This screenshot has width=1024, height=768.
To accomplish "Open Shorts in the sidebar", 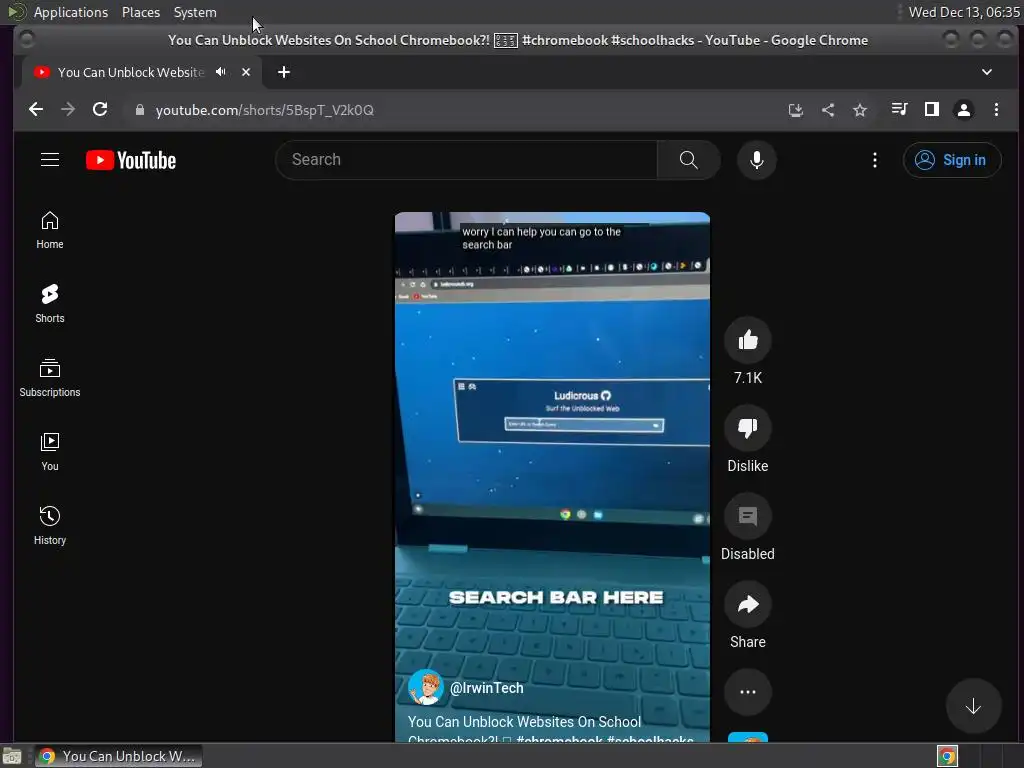I will tap(50, 304).
